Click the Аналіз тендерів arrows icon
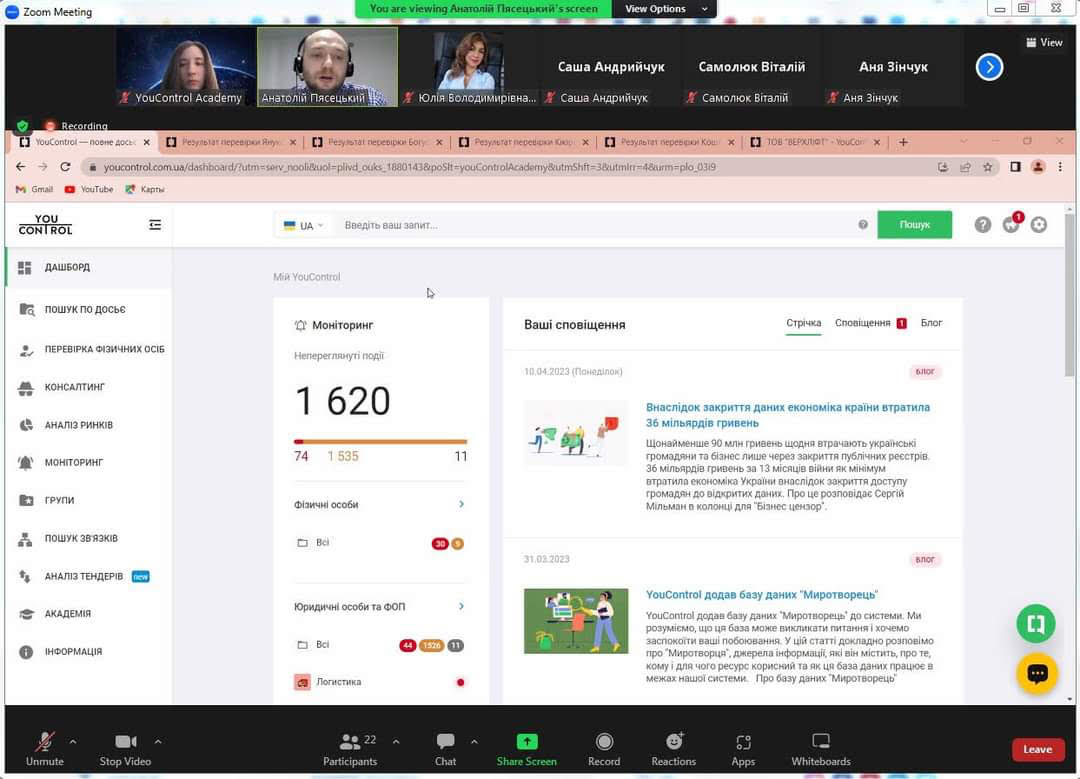 point(25,577)
